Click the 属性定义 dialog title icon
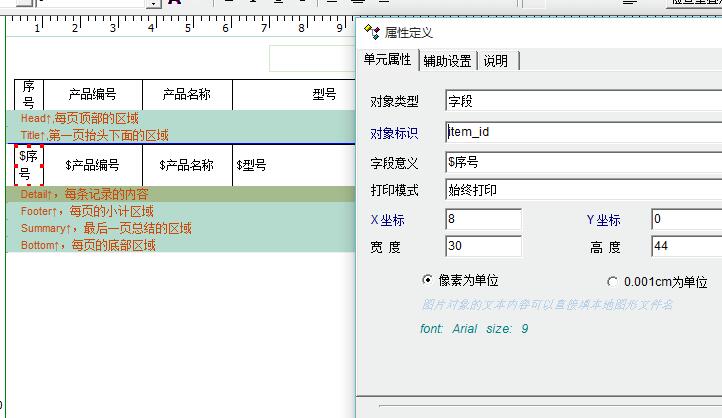 point(372,33)
